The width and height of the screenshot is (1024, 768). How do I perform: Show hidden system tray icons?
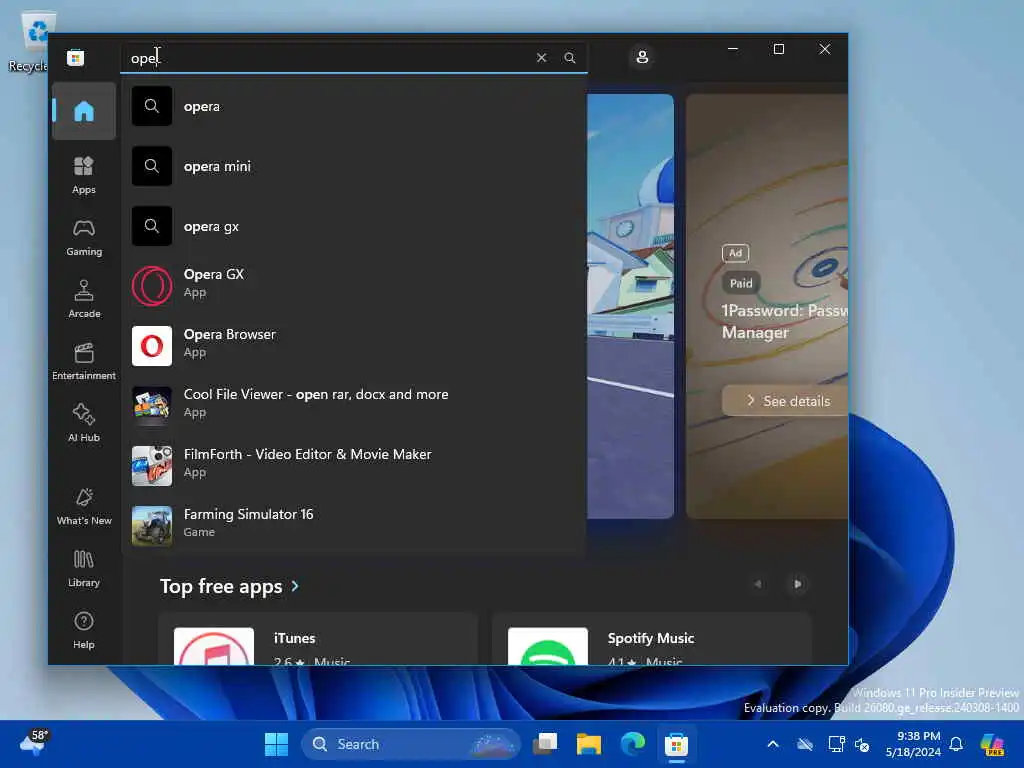click(x=773, y=744)
